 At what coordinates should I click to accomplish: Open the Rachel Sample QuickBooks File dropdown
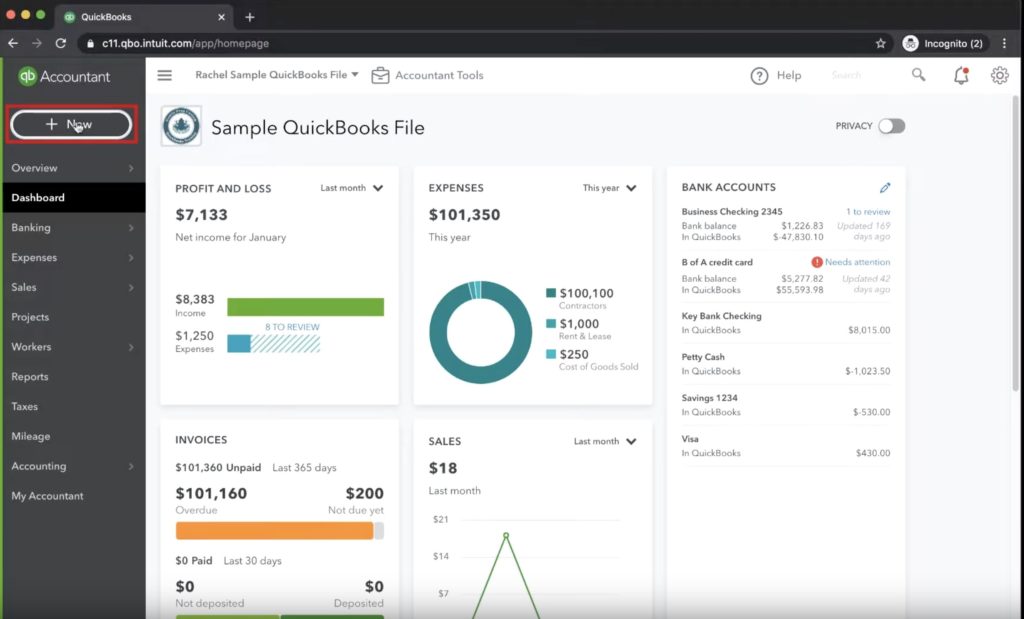tap(277, 75)
